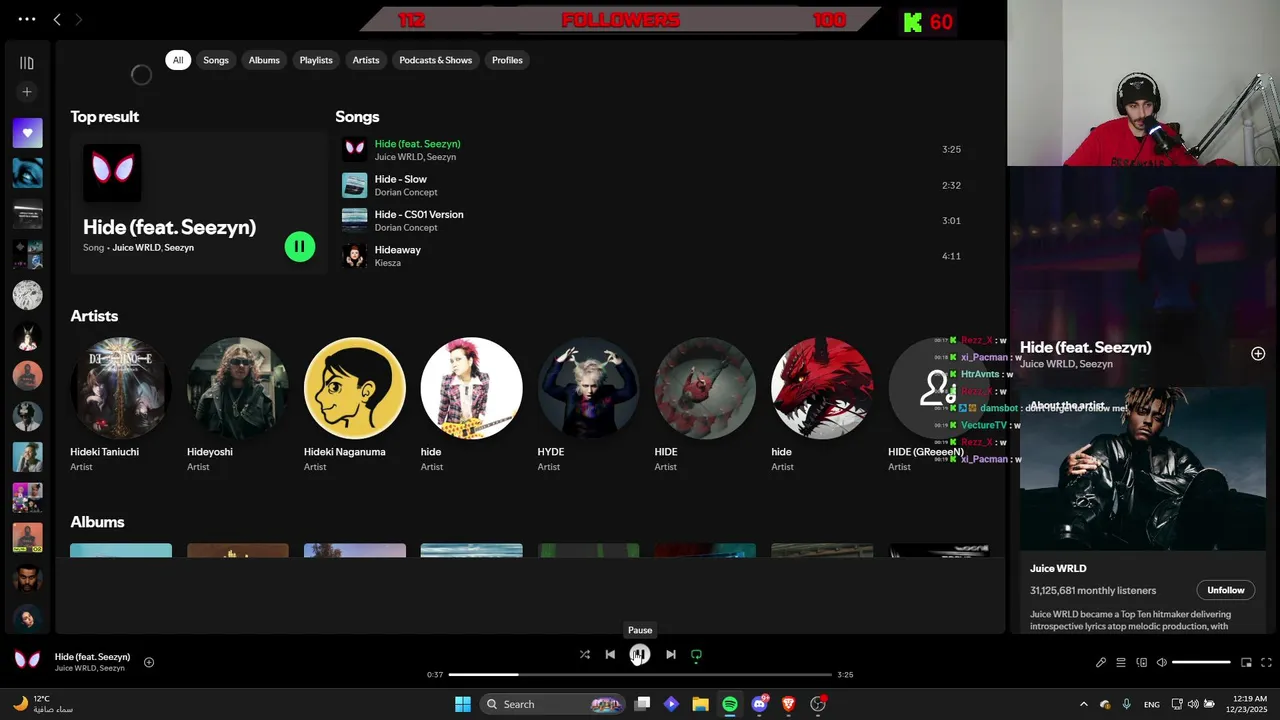Open Brave browser from the taskbar
The width and height of the screenshot is (1280, 720).
click(788, 704)
